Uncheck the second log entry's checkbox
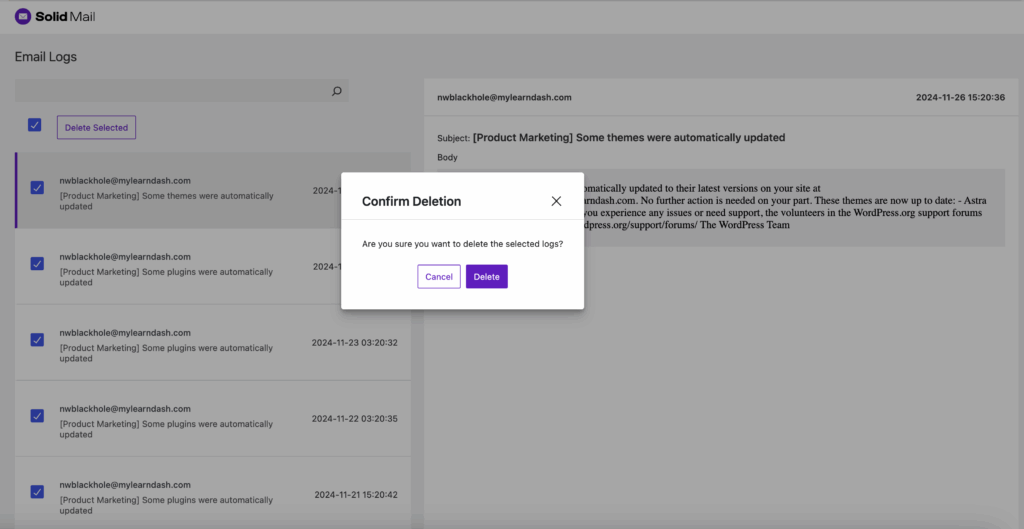This screenshot has width=1024, height=529. click(37, 263)
